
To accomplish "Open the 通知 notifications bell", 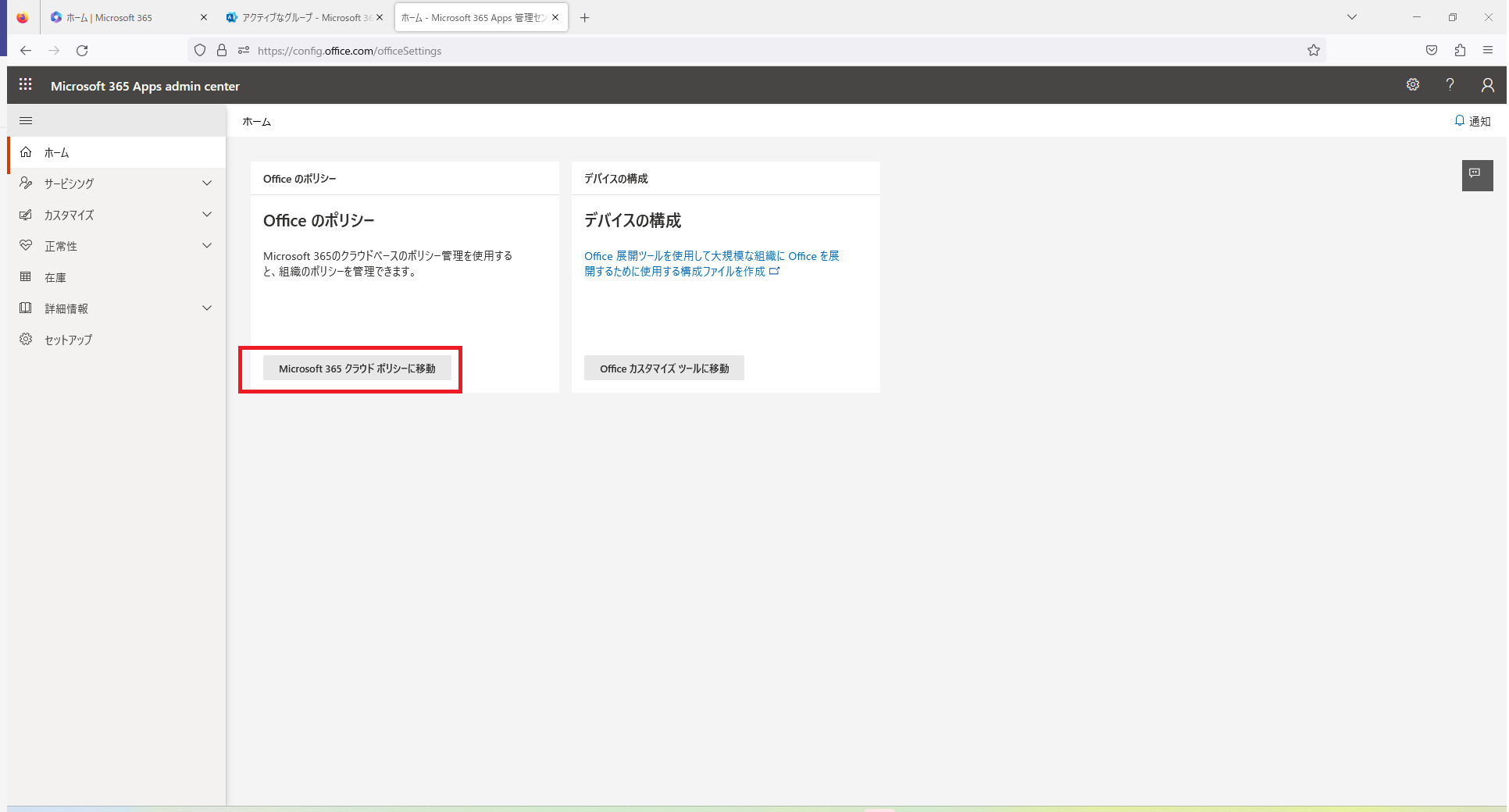I will coord(1472,121).
